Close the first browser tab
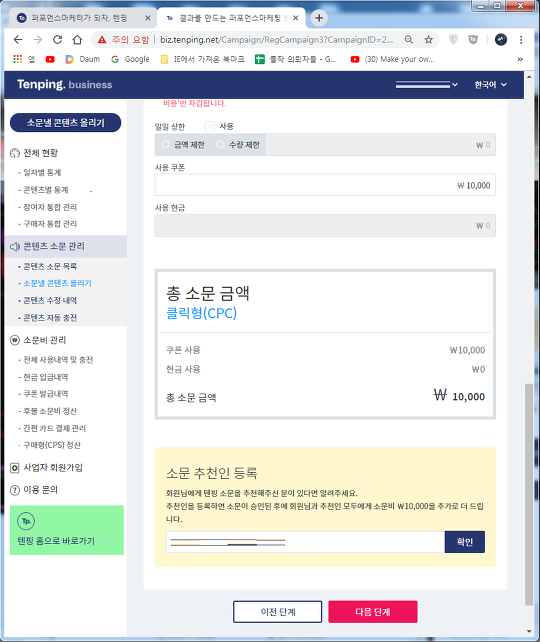The width and height of the screenshot is (540, 642). click(148, 18)
